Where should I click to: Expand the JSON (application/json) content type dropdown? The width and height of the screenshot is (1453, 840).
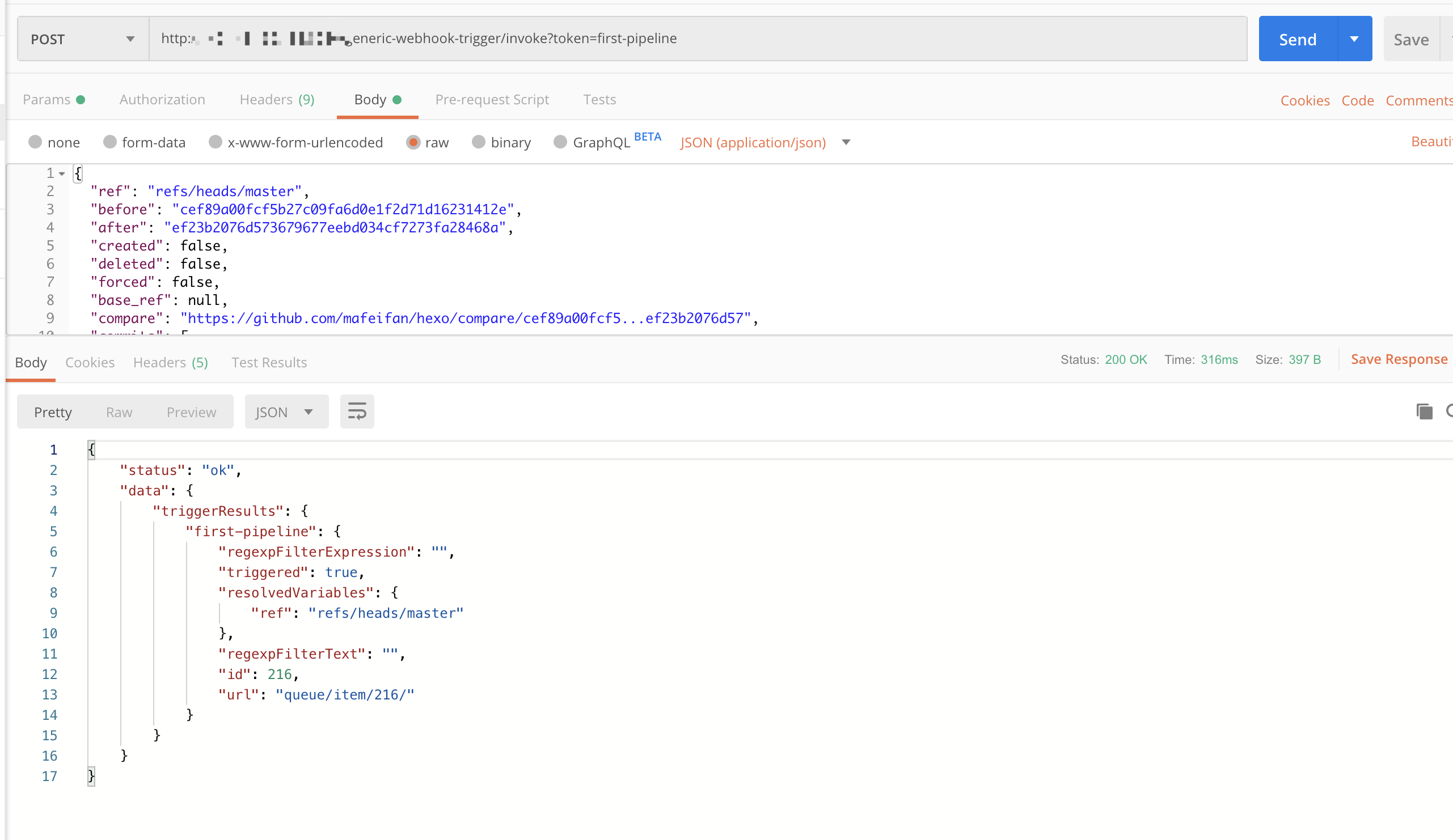coord(846,142)
